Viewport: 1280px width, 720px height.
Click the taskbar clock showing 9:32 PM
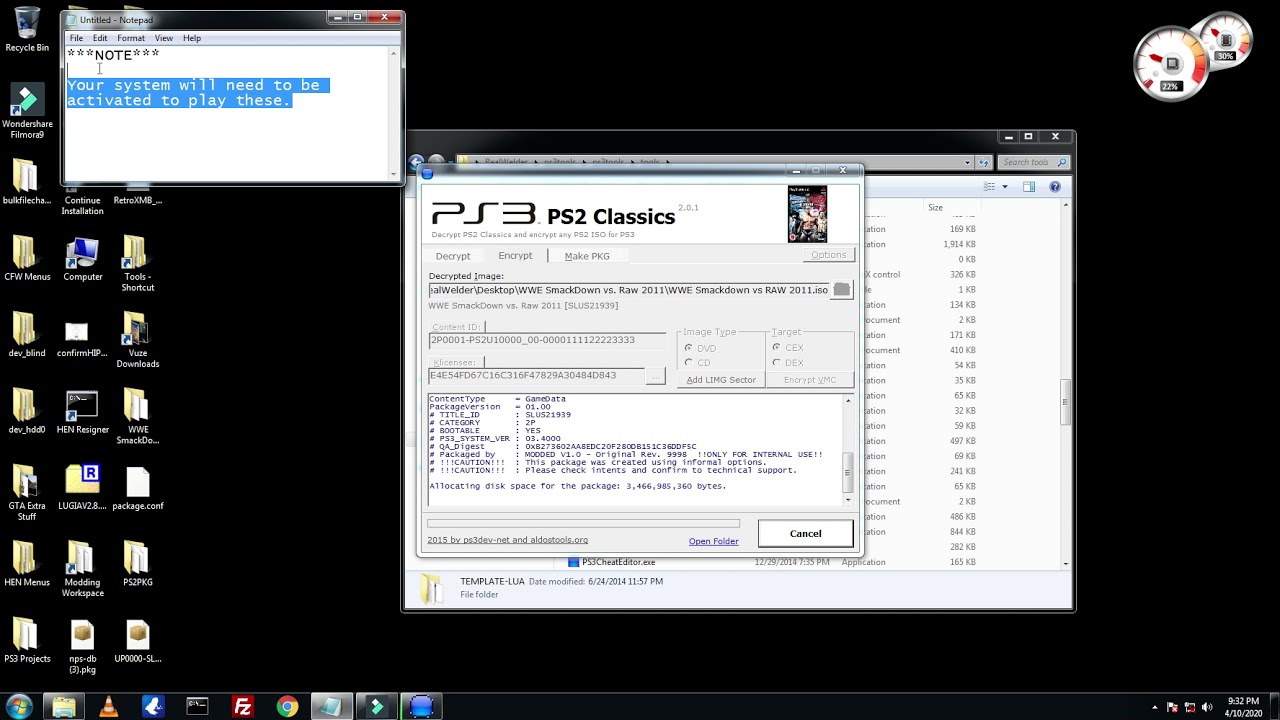pos(1243,706)
